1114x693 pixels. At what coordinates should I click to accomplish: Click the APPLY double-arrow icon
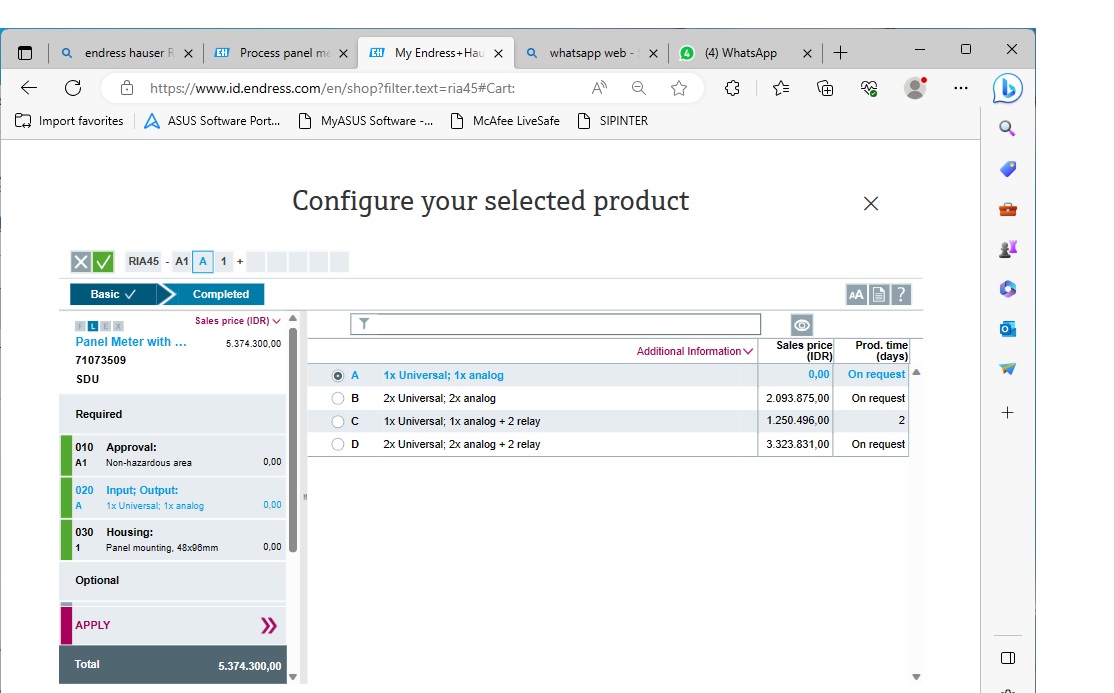point(269,625)
